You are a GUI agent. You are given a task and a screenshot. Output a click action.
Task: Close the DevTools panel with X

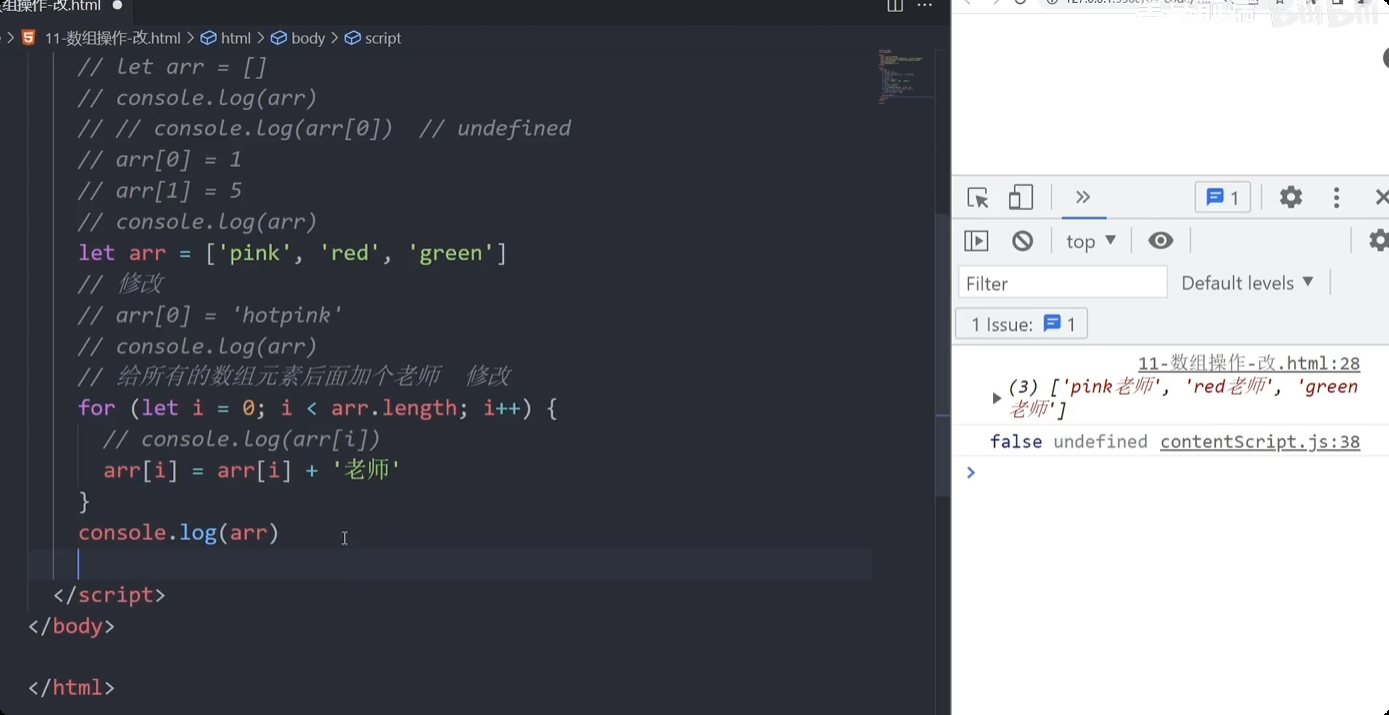[x=1381, y=197]
